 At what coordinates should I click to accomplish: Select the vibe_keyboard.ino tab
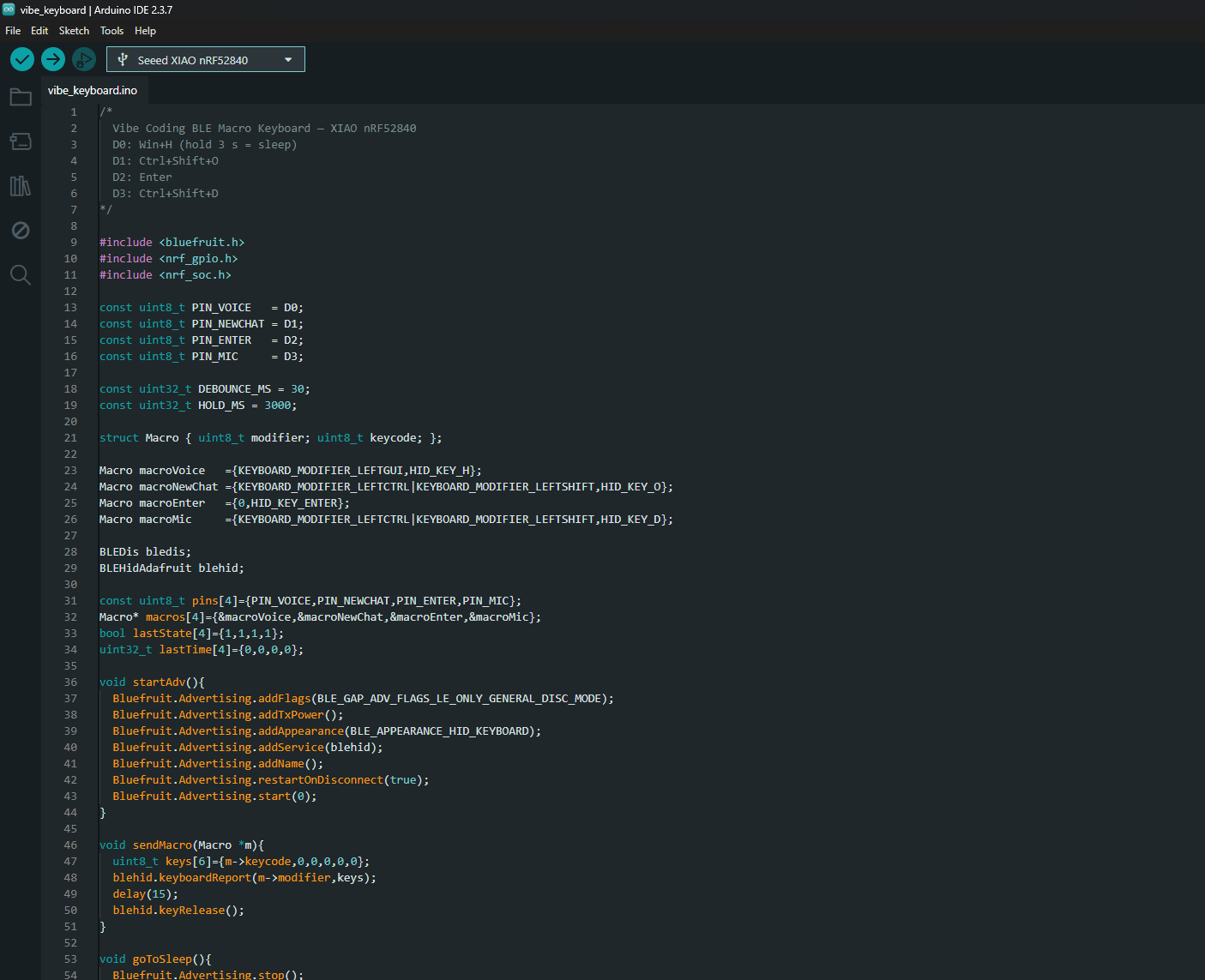tap(93, 90)
